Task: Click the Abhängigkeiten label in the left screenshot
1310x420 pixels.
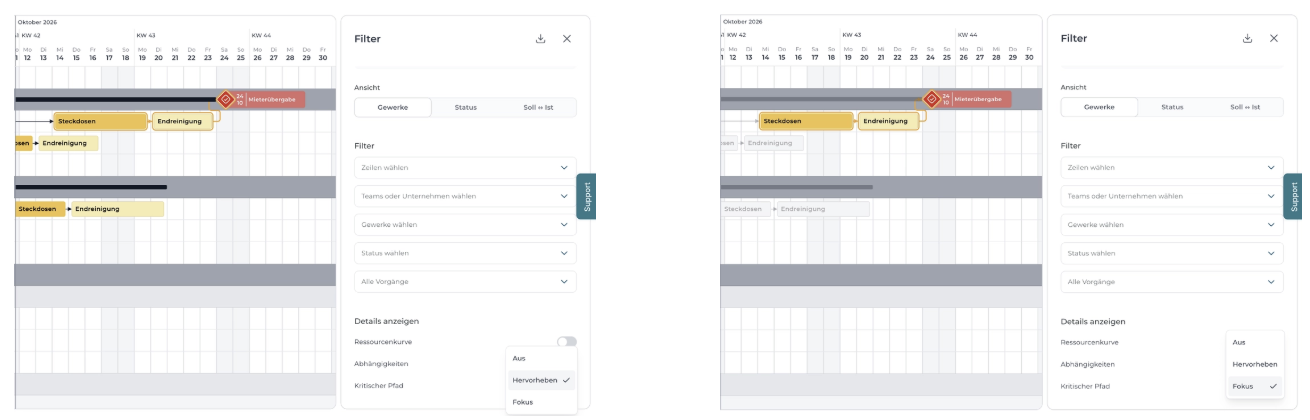Action: point(381,364)
